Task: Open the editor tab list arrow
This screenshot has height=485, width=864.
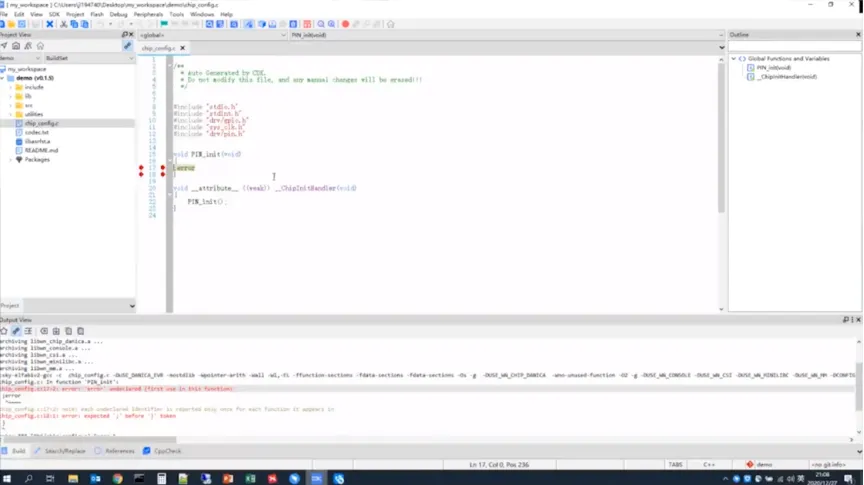Action: coord(722,48)
